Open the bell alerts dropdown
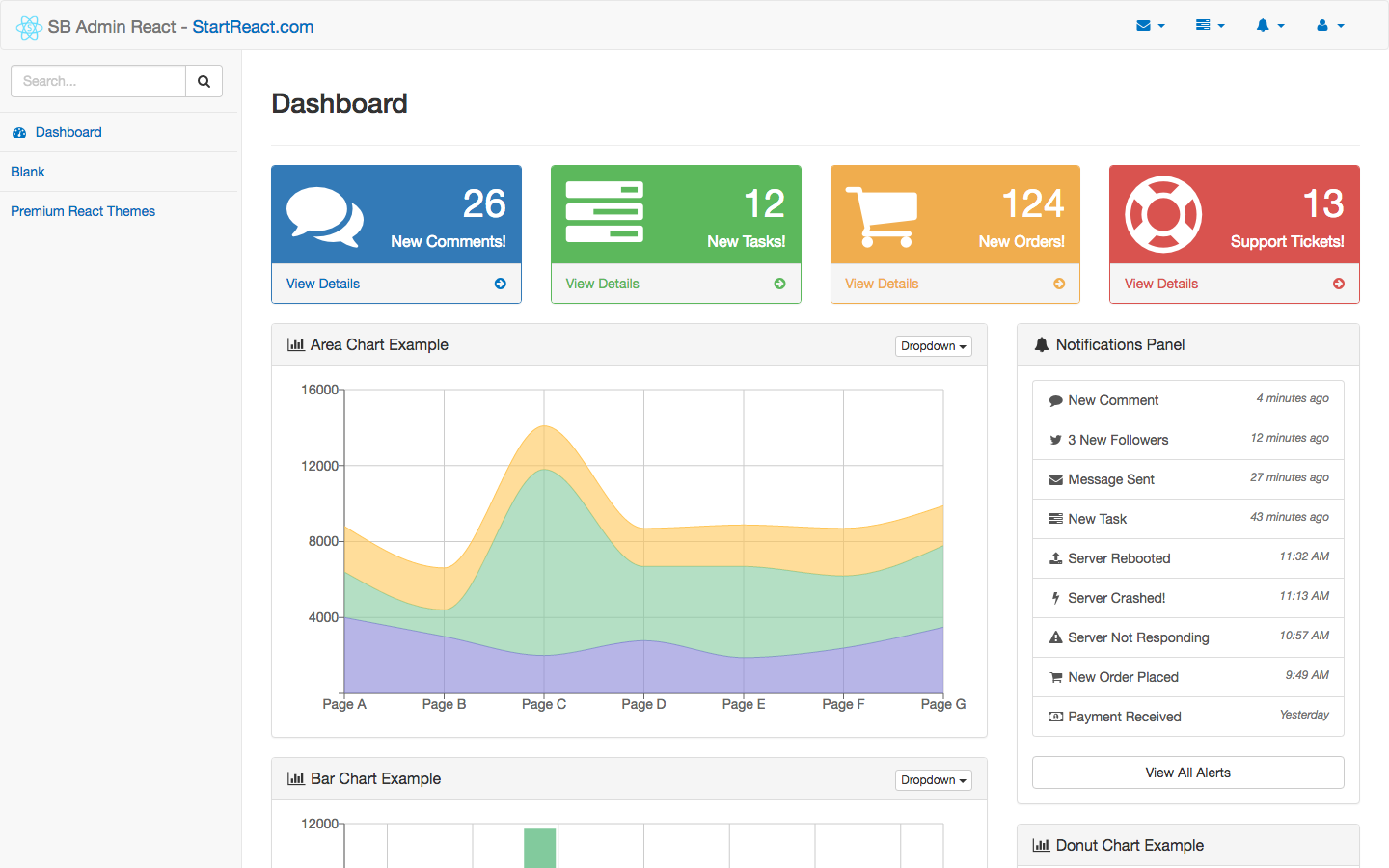 (1270, 26)
